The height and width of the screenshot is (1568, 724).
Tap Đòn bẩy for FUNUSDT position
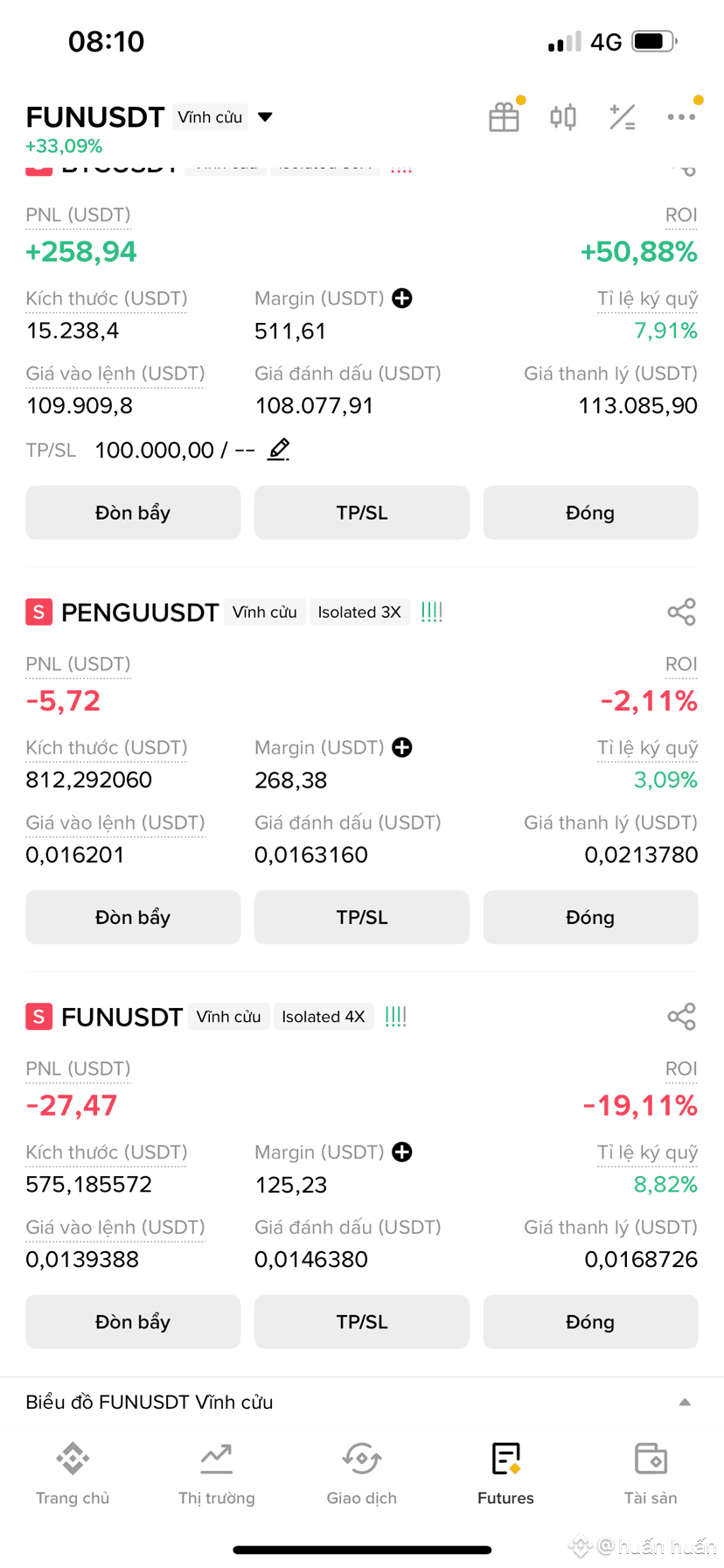(133, 1321)
